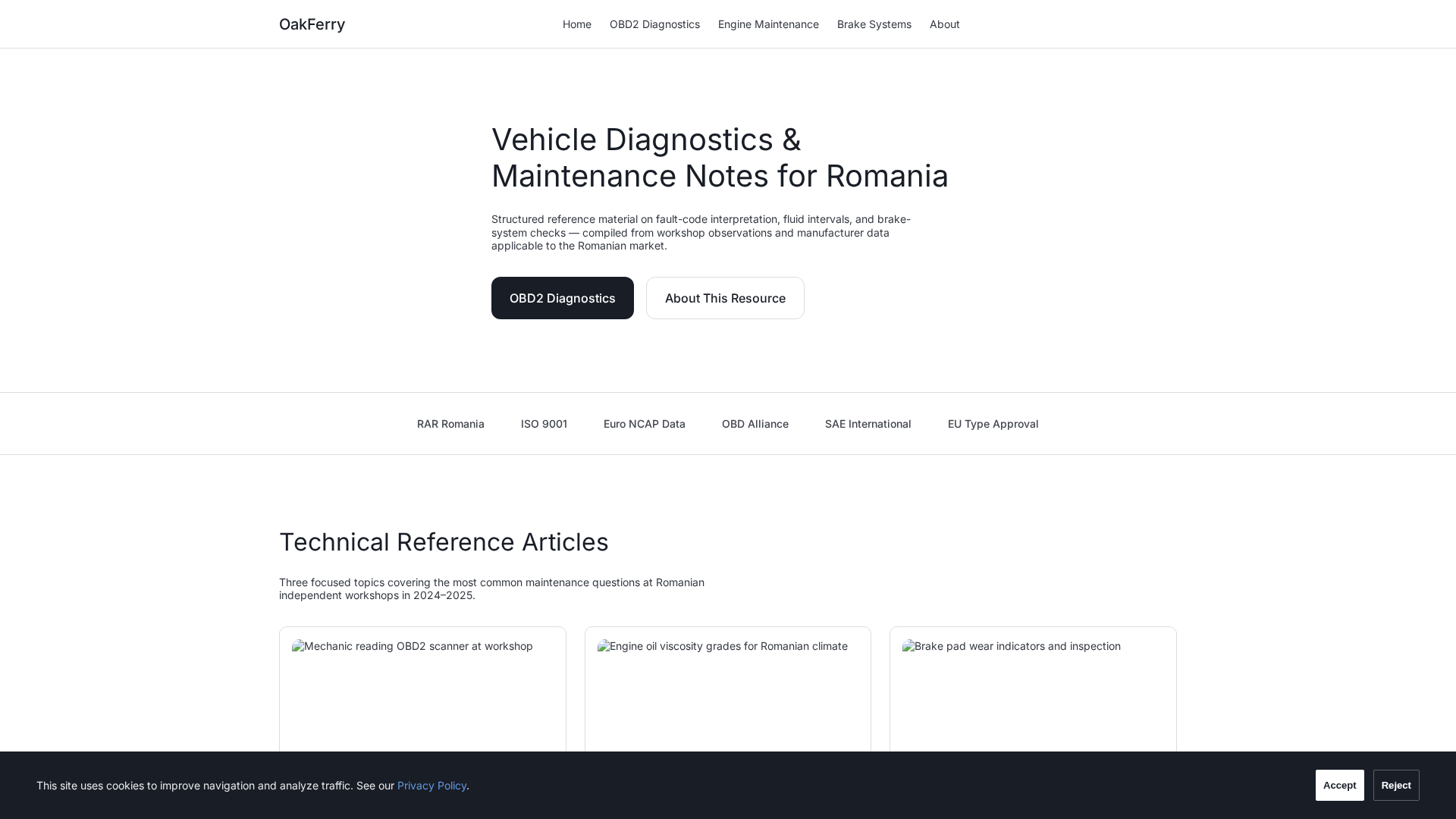The height and width of the screenshot is (819, 1456).
Task: Accept cookies in the banner
Action: click(x=1339, y=786)
